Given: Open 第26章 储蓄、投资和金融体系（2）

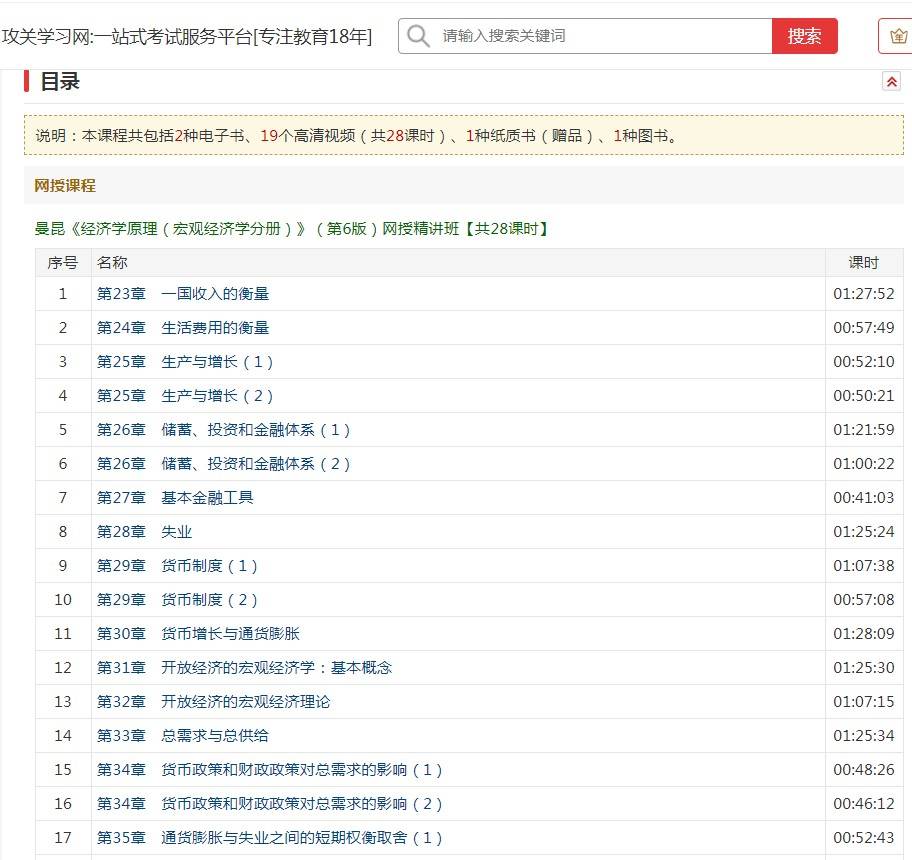Looking at the screenshot, I should click(224, 464).
